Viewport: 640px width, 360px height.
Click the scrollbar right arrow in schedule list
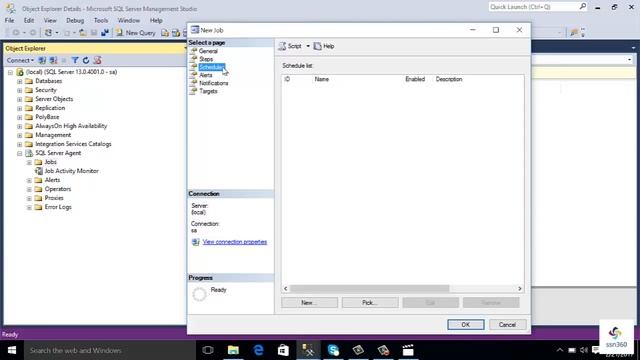click(x=520, y=289)
